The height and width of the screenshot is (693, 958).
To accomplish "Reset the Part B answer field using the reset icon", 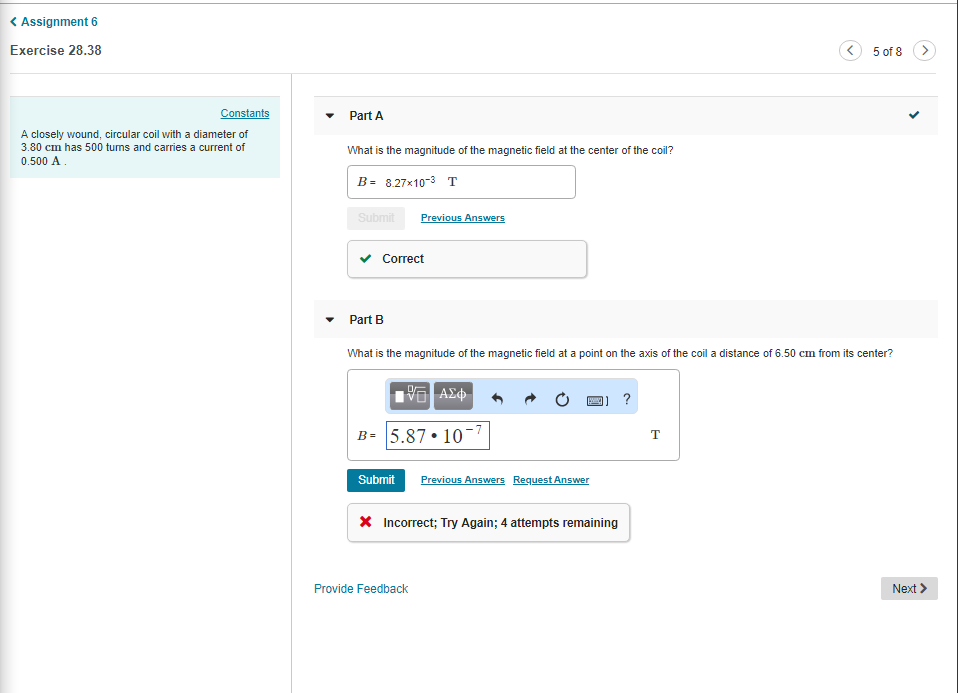I will [x=561, y=398].
